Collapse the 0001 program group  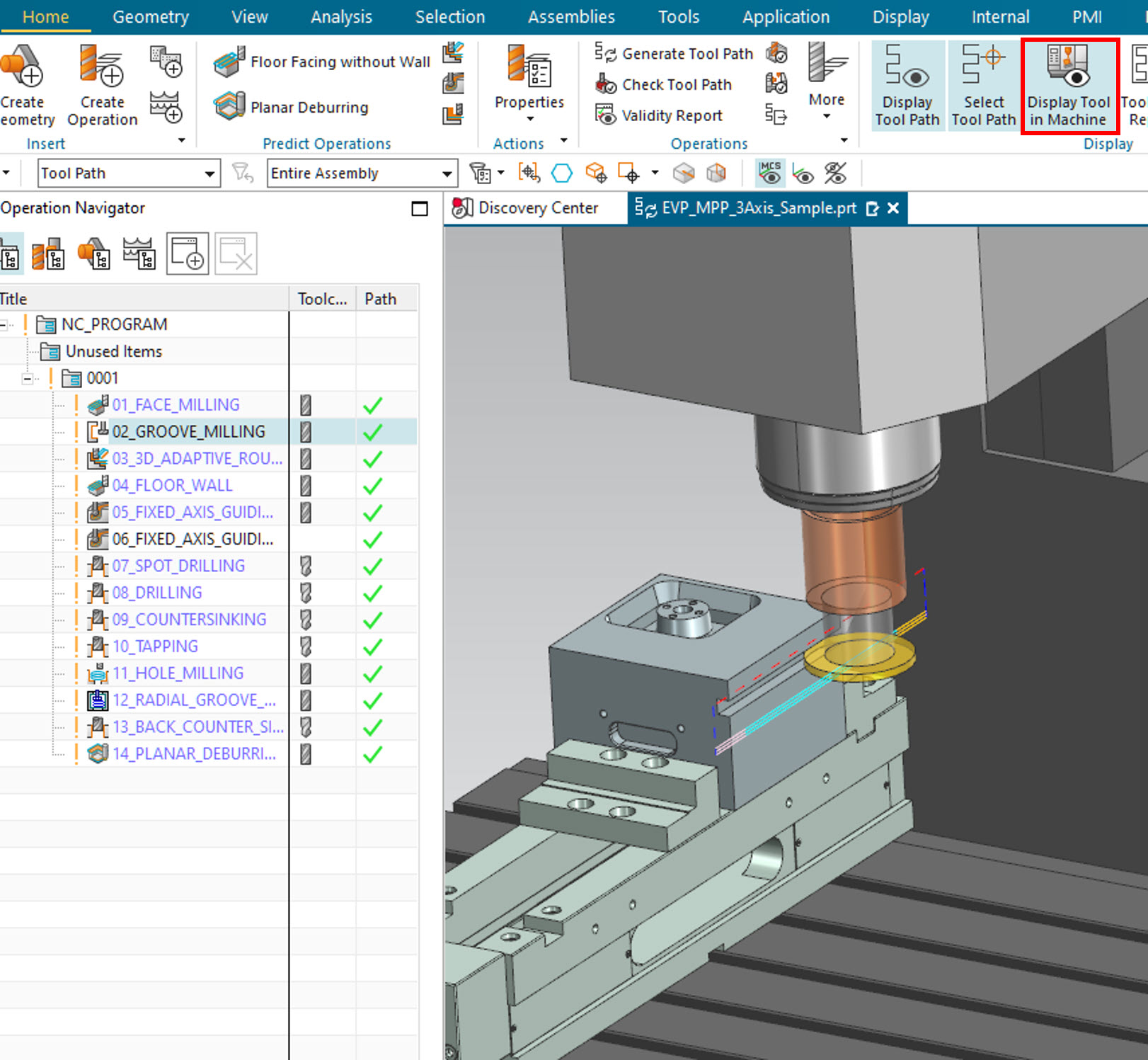[x=28, y=379]
